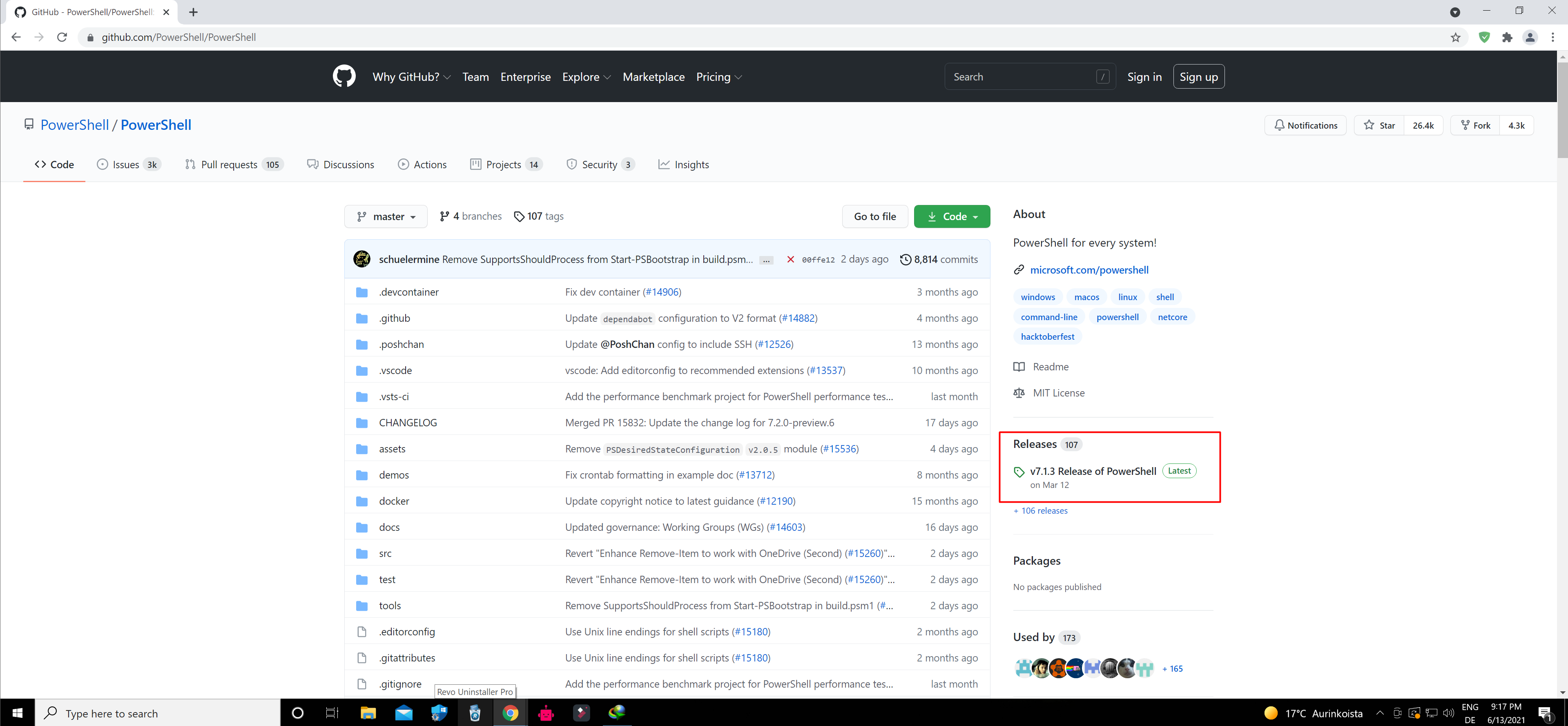Open the master branch dropdown
1568x726 pixels.
tap(386, 217)
